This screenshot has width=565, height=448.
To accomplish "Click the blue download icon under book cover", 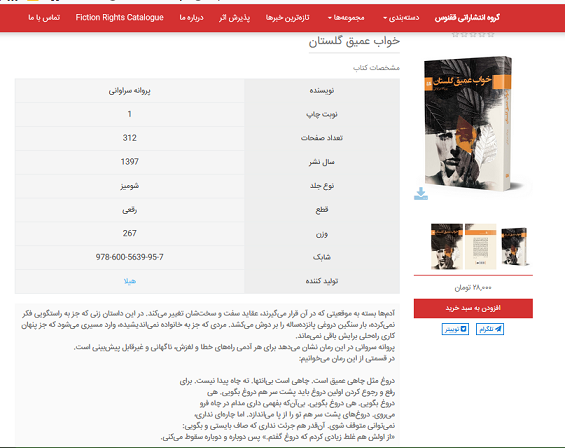I will (421, 194).
